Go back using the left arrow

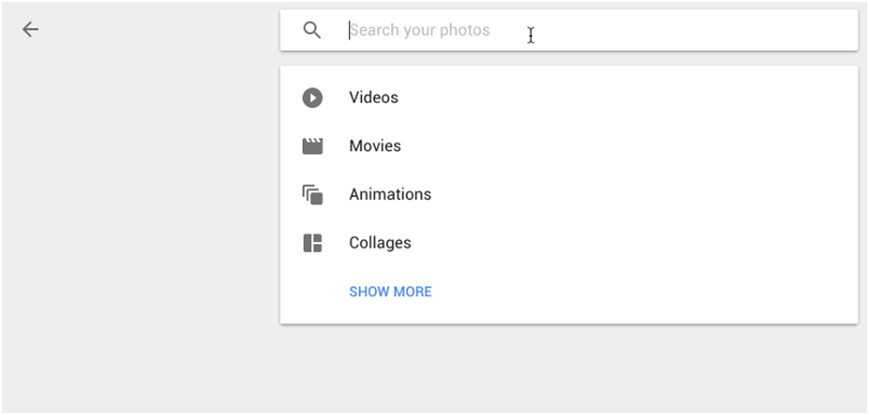[x=31, y=30]
